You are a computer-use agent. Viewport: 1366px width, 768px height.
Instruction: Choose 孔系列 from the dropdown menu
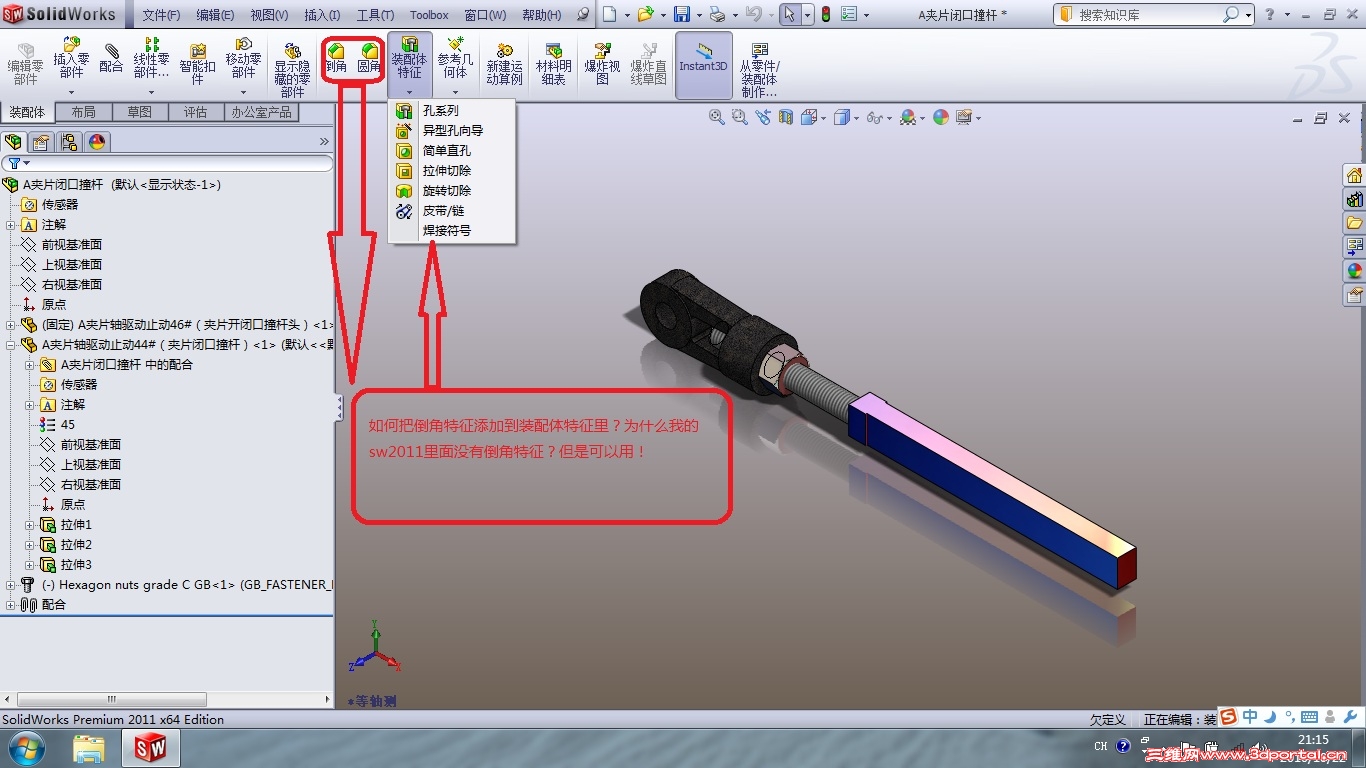coord(452,111)
